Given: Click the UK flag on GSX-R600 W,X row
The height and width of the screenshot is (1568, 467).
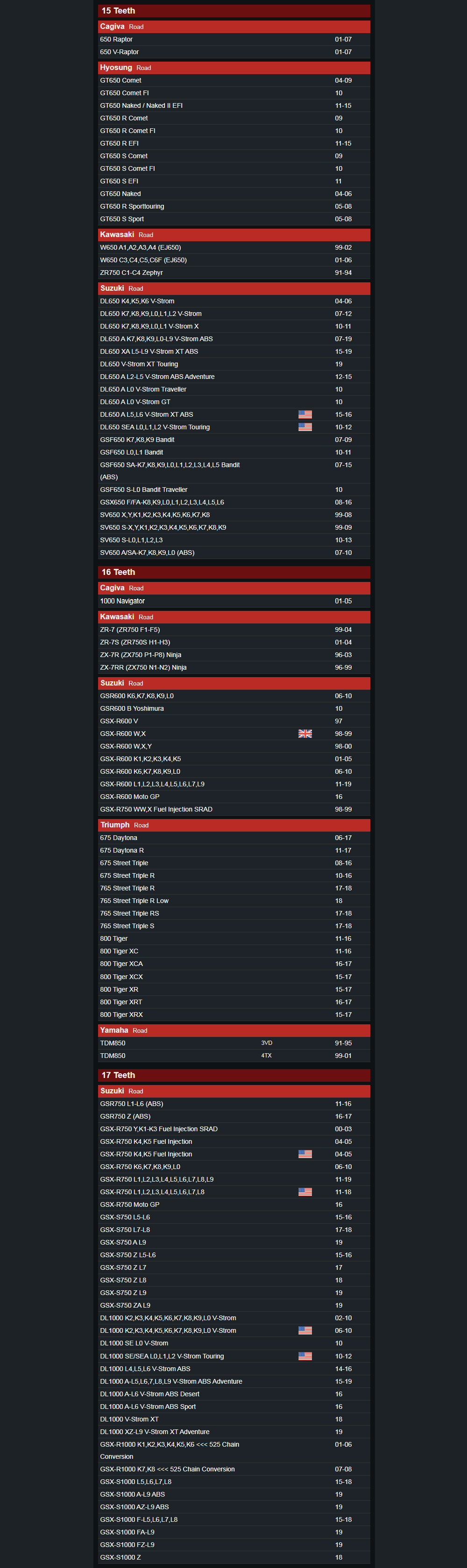Looking at the screenshot, I should tap(305, 734).
